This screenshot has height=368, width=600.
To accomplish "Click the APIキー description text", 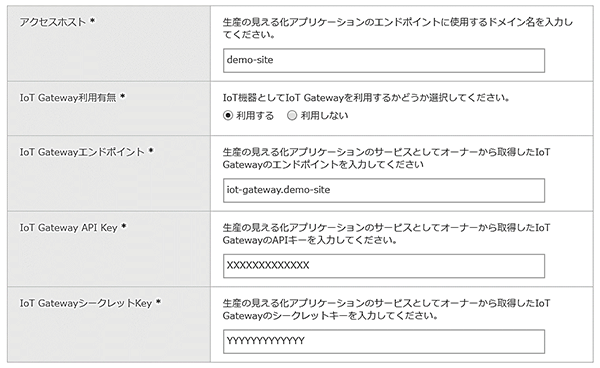I will [x=386, y=234].
